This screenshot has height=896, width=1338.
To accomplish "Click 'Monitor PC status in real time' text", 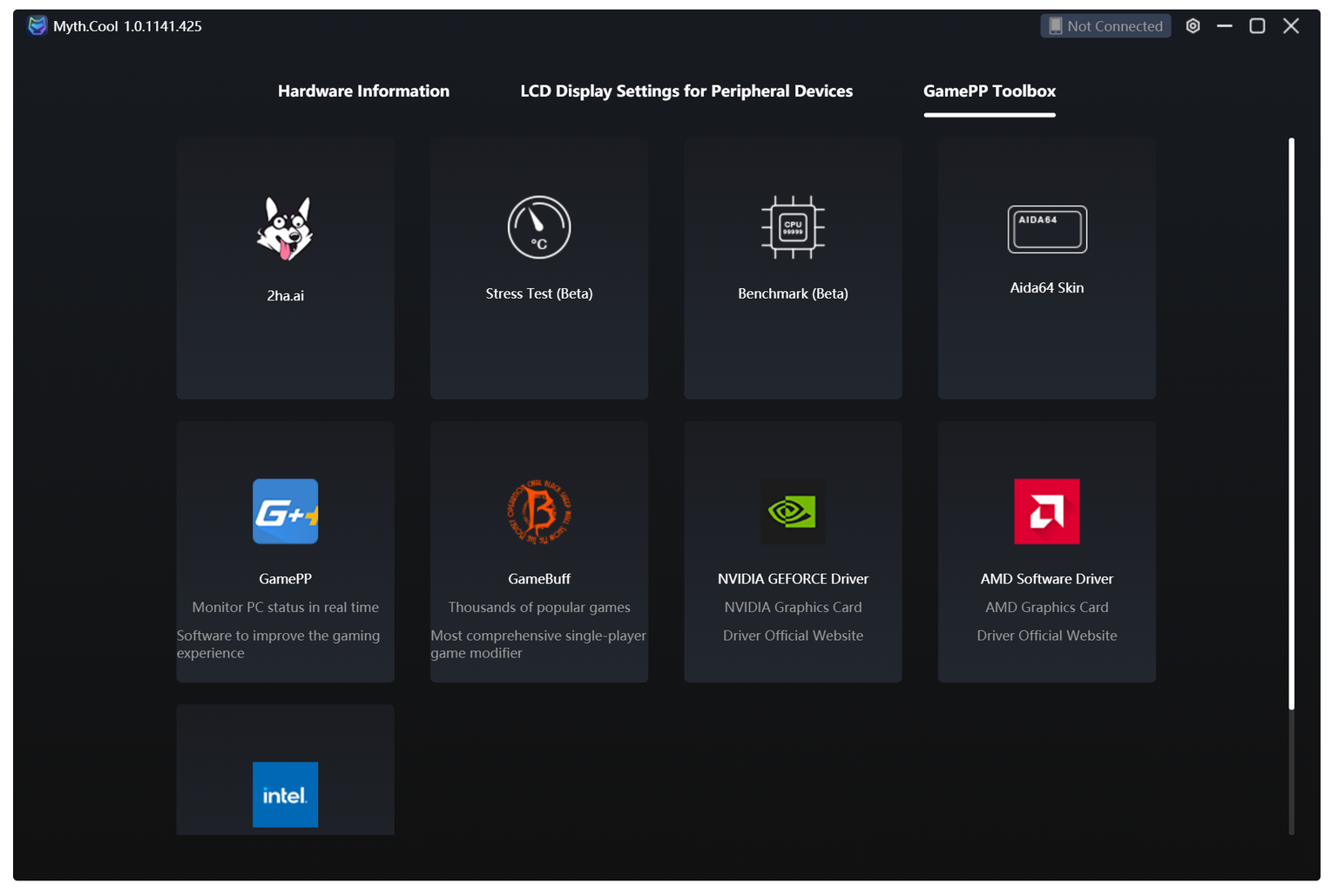I will pos(285,607).
